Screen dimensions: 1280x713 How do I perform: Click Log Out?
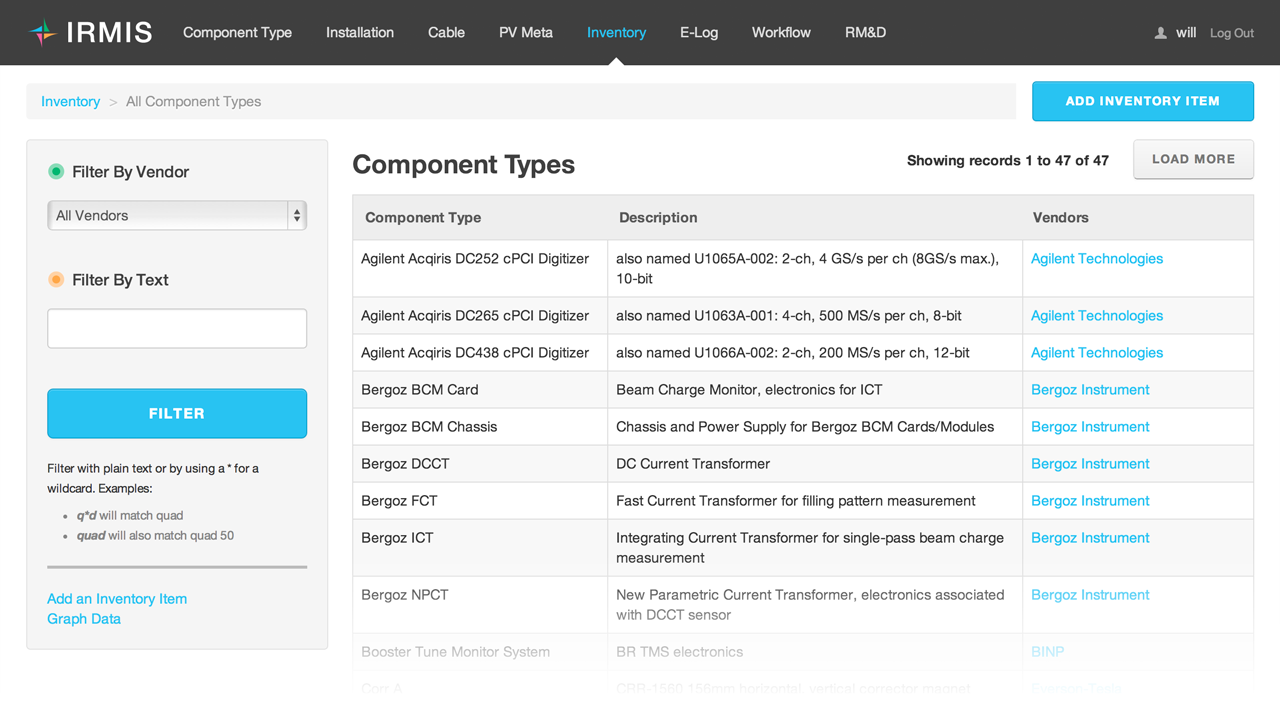1232,33
